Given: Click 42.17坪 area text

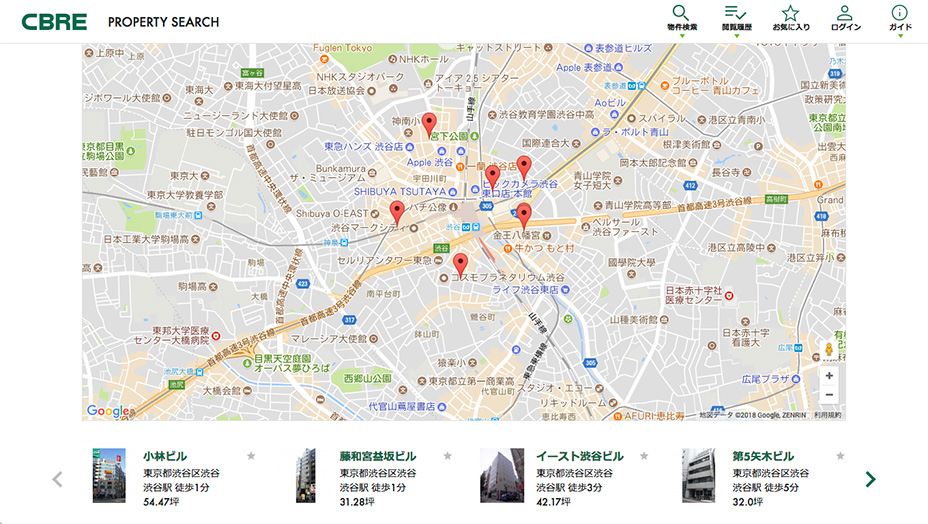Looking at the screenshot, I should coord(553,502).
